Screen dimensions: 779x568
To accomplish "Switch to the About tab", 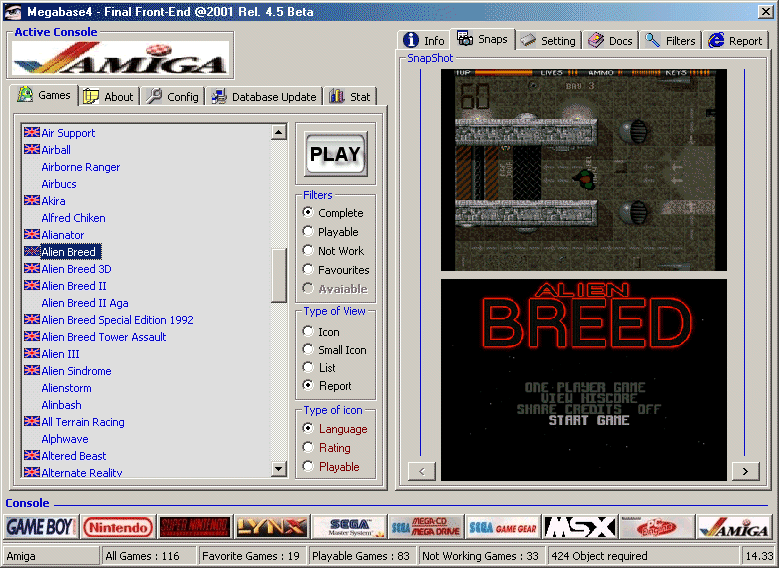I will point(109,96).
